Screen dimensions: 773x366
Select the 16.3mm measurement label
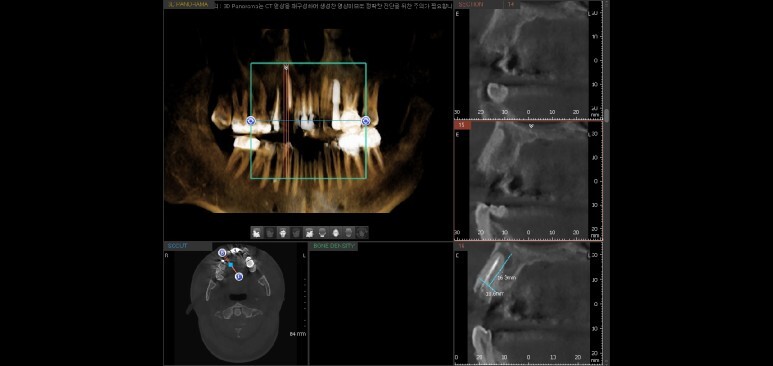pos(506,278)
